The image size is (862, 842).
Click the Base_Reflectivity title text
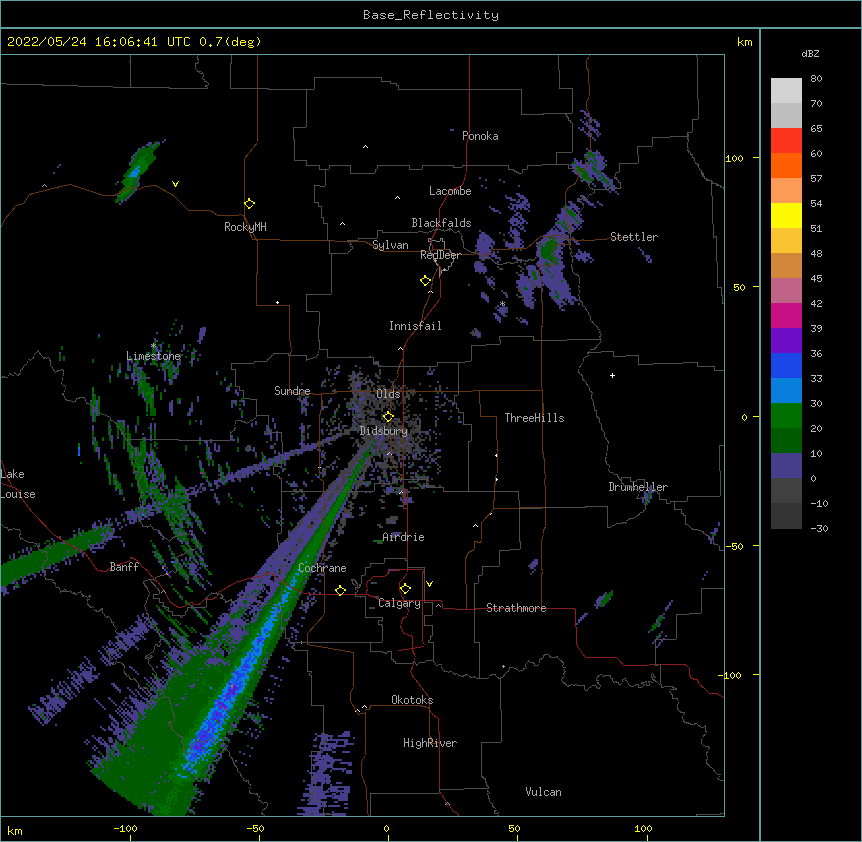click(431, 15)
